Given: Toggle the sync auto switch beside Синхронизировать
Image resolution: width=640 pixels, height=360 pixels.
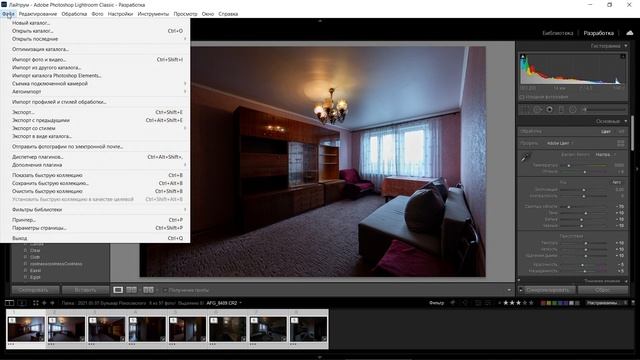Looking at the screenshot, I should [x=521, y=290].
